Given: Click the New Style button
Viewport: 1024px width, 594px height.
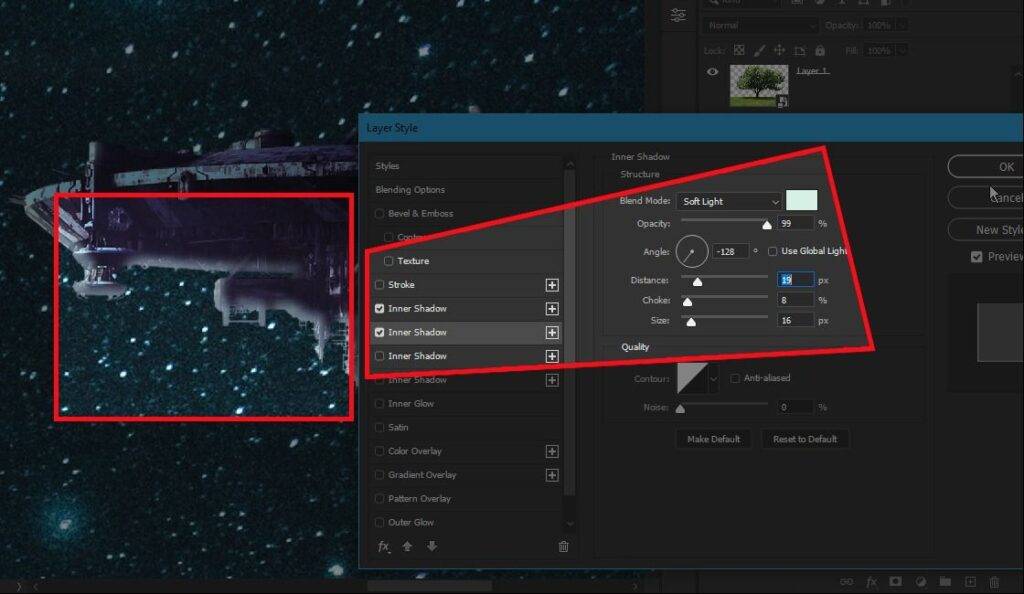Looking at the screenshot, I should [x=985, y=230].
